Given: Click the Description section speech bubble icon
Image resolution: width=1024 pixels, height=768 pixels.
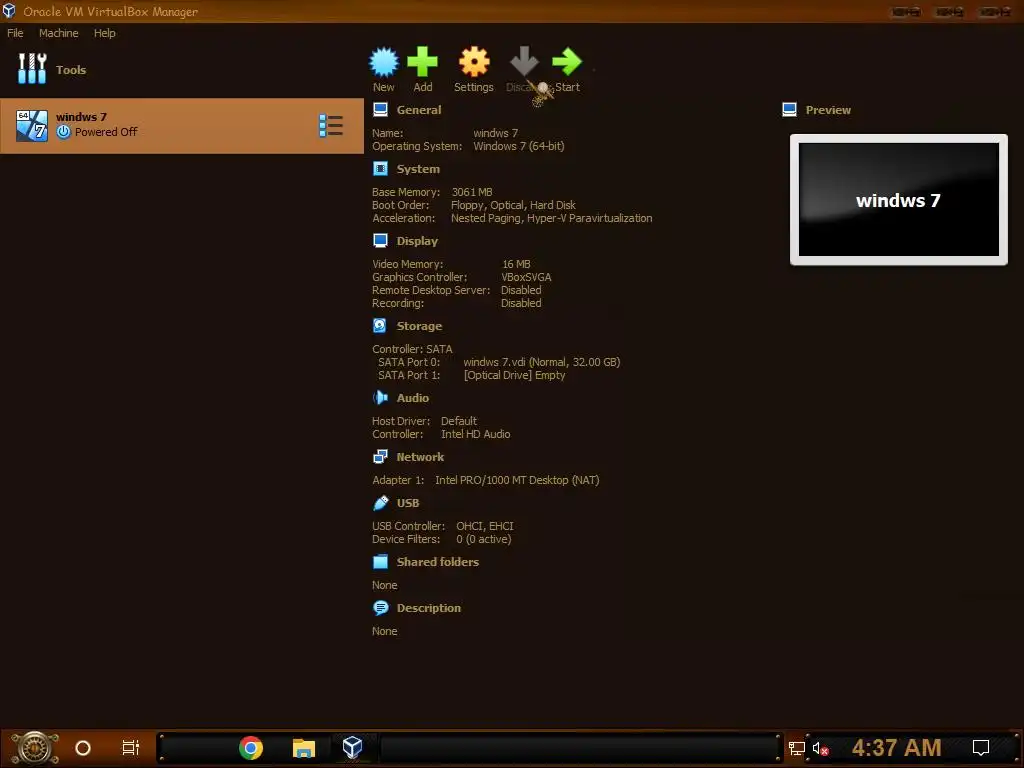Looking at the screenshot, I should [380, 607].
